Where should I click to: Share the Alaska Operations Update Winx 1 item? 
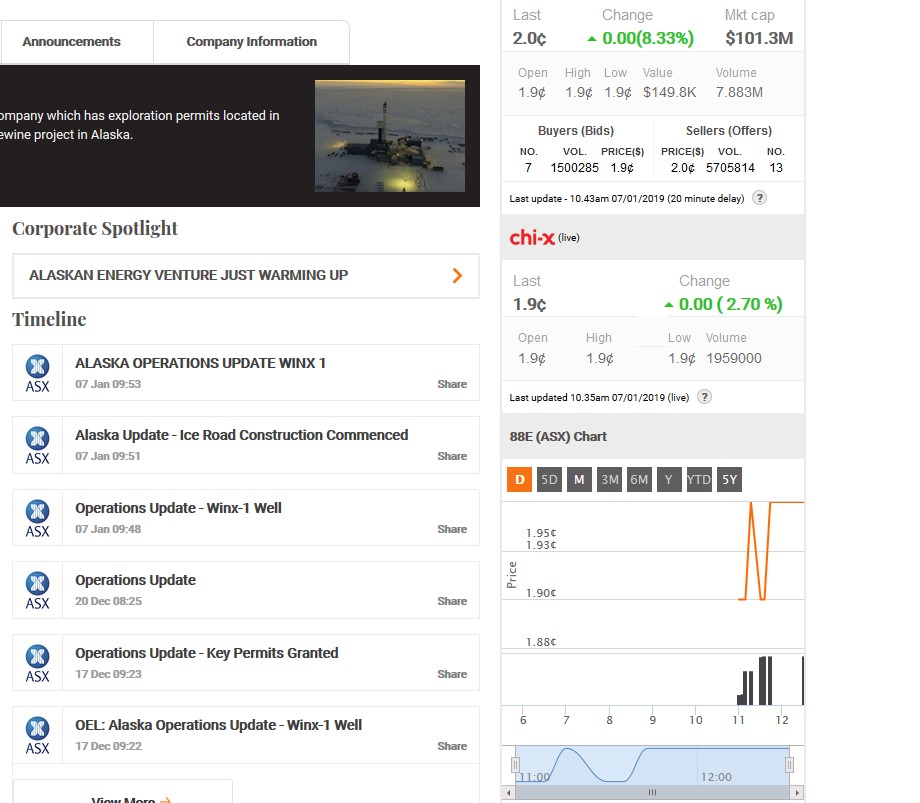pyautogui.click(x=452, y=384)
